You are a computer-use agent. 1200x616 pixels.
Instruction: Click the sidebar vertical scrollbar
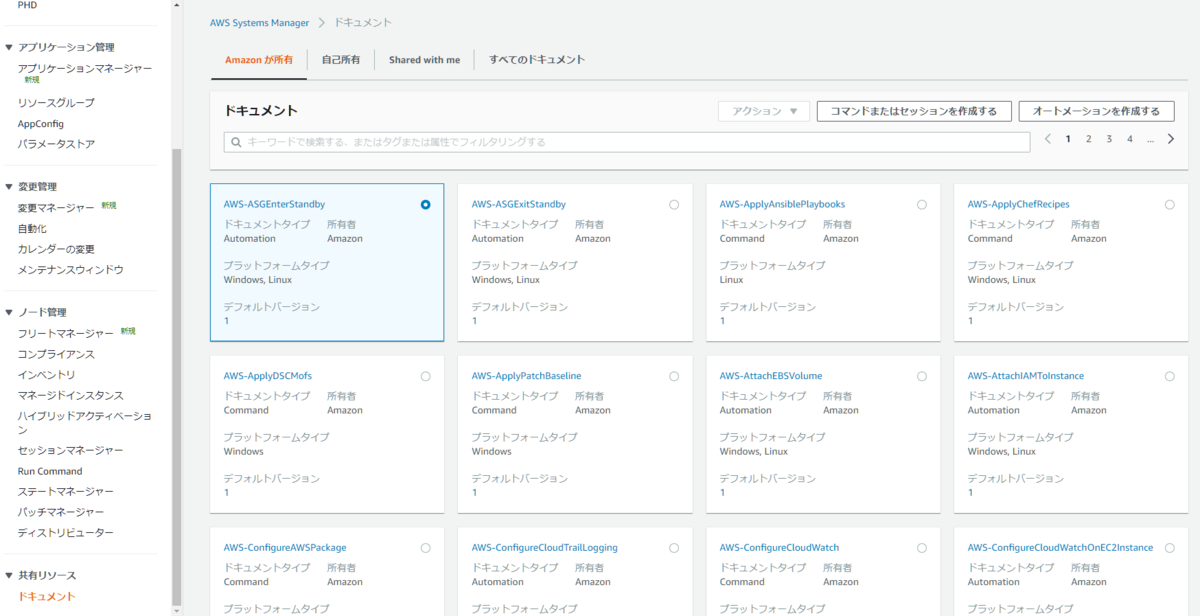point(177,376)
